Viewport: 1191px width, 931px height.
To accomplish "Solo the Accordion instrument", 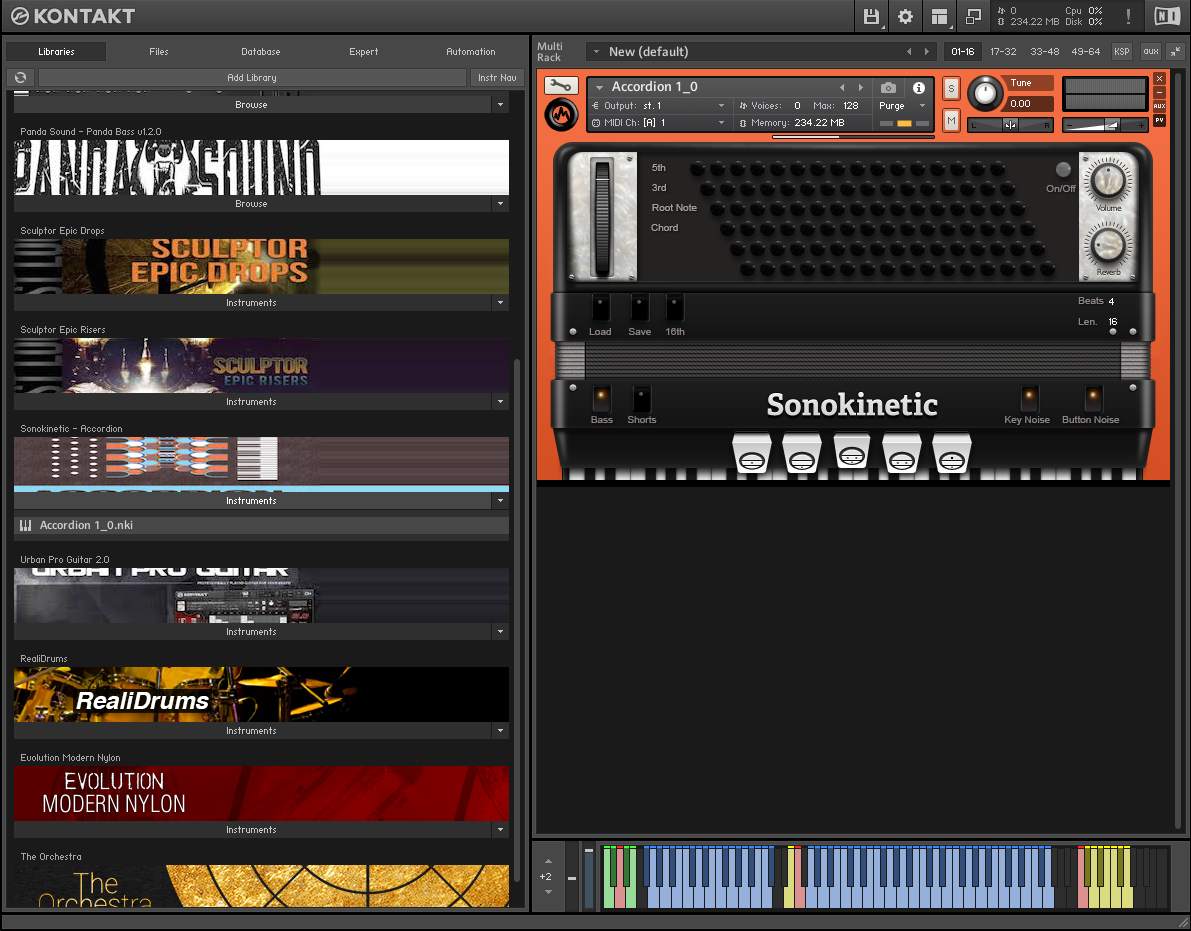I will [951, 89].
